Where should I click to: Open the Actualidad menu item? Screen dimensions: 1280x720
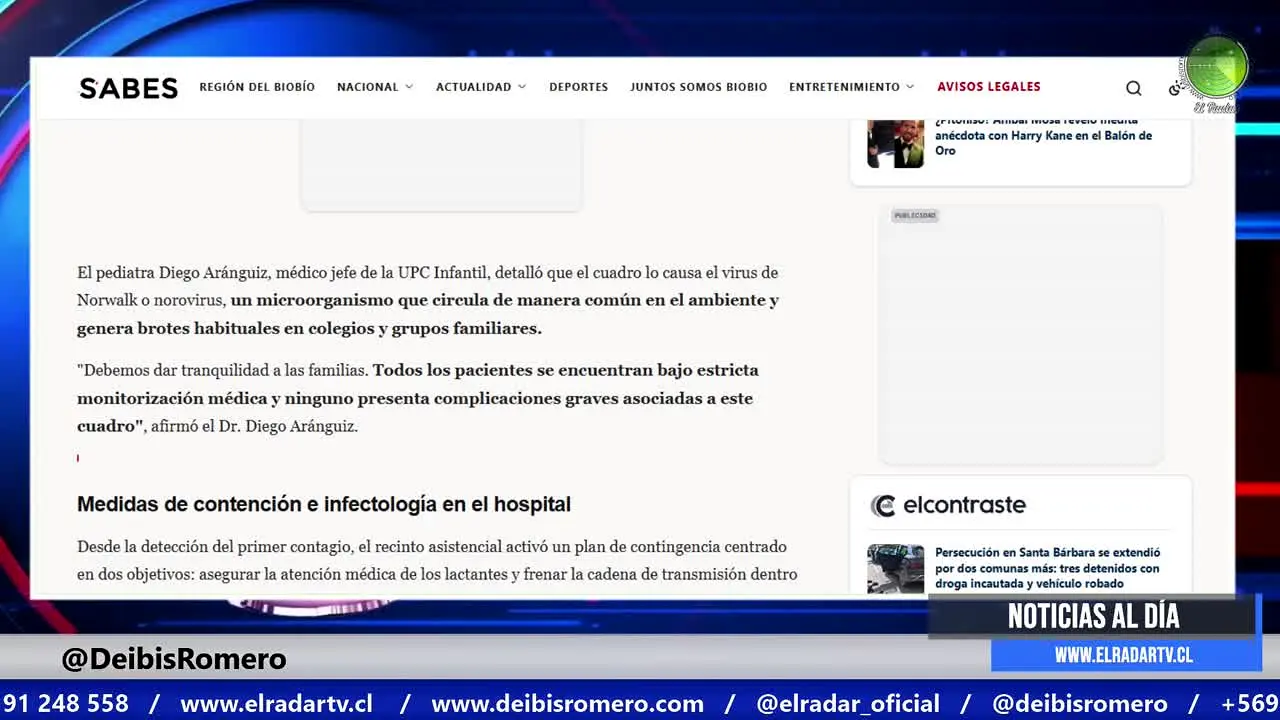pos(473,87)
